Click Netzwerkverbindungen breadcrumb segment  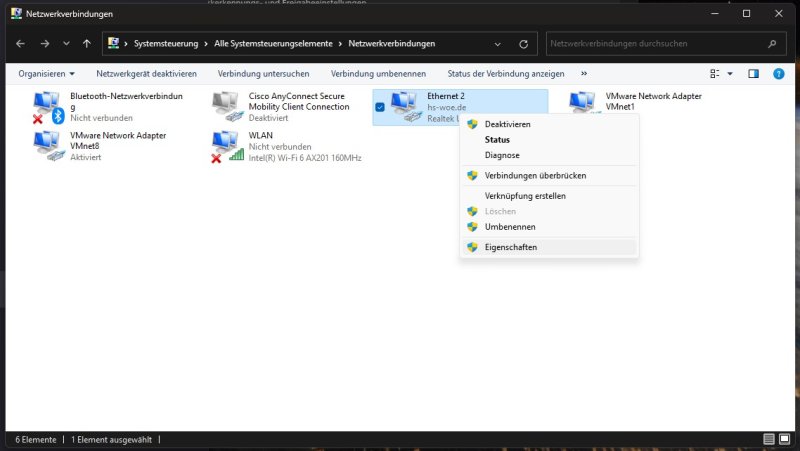coord(392,44)
